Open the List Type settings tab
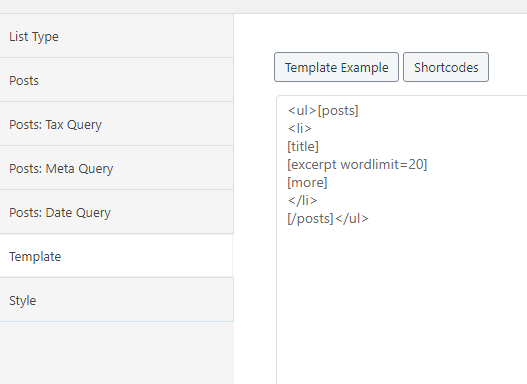This screenshot has height=384, width=527. 117,36
